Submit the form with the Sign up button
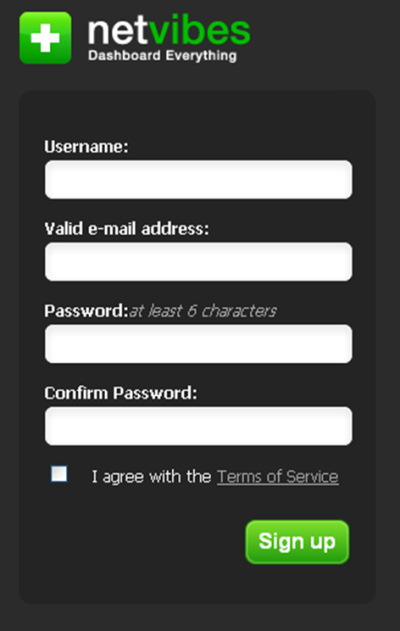Viewport: 400px width, 631px height. 297,542
